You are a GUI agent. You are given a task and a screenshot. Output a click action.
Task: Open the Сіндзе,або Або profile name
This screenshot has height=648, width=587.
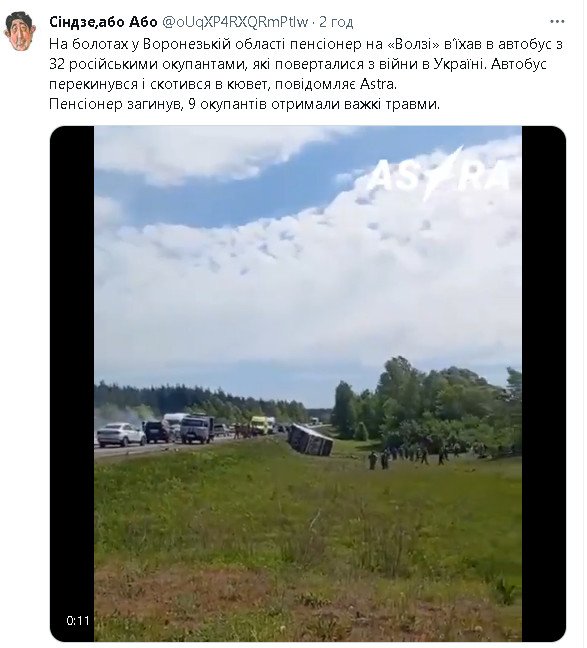click(x=103, y=22)
